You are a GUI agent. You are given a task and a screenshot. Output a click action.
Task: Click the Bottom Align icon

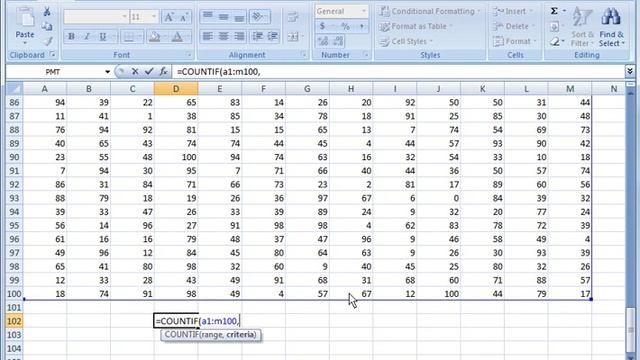[239, 17]
